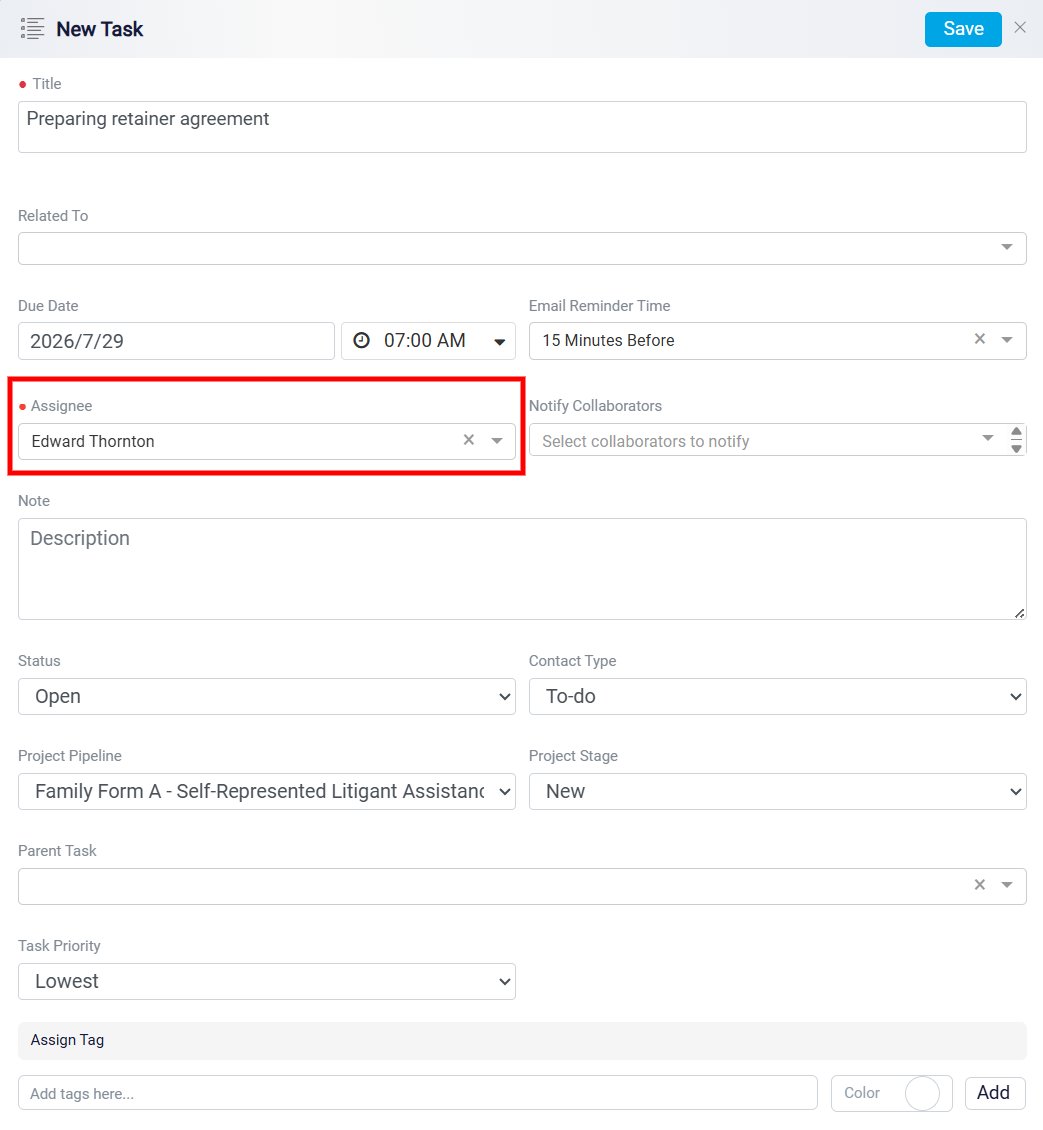Clear the Edward Thornton assignee selection
Screen dimensions: 1043x1130
tap(469, 440)
